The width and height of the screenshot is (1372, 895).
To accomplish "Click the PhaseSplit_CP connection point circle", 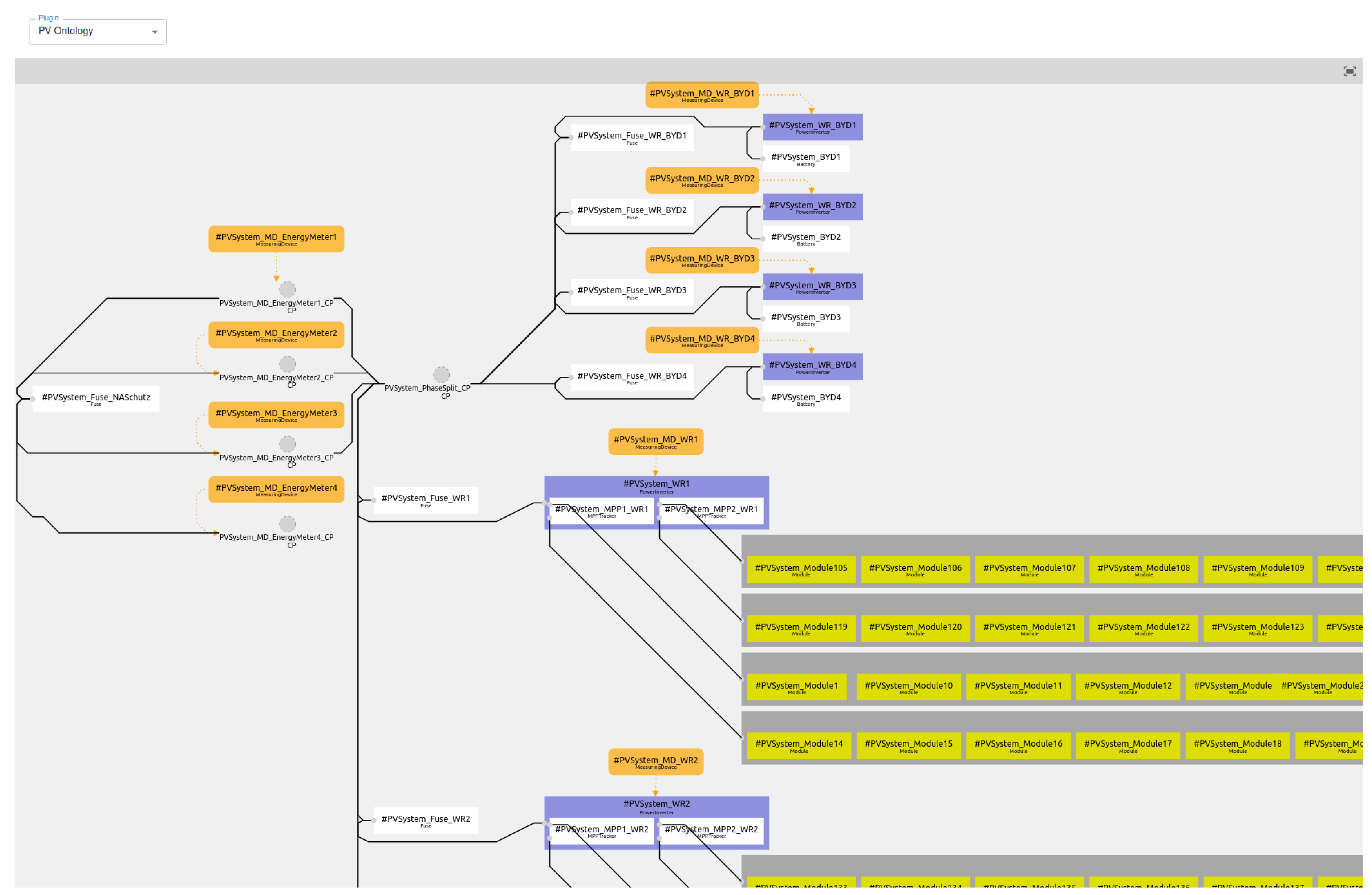I will point(442,375).
